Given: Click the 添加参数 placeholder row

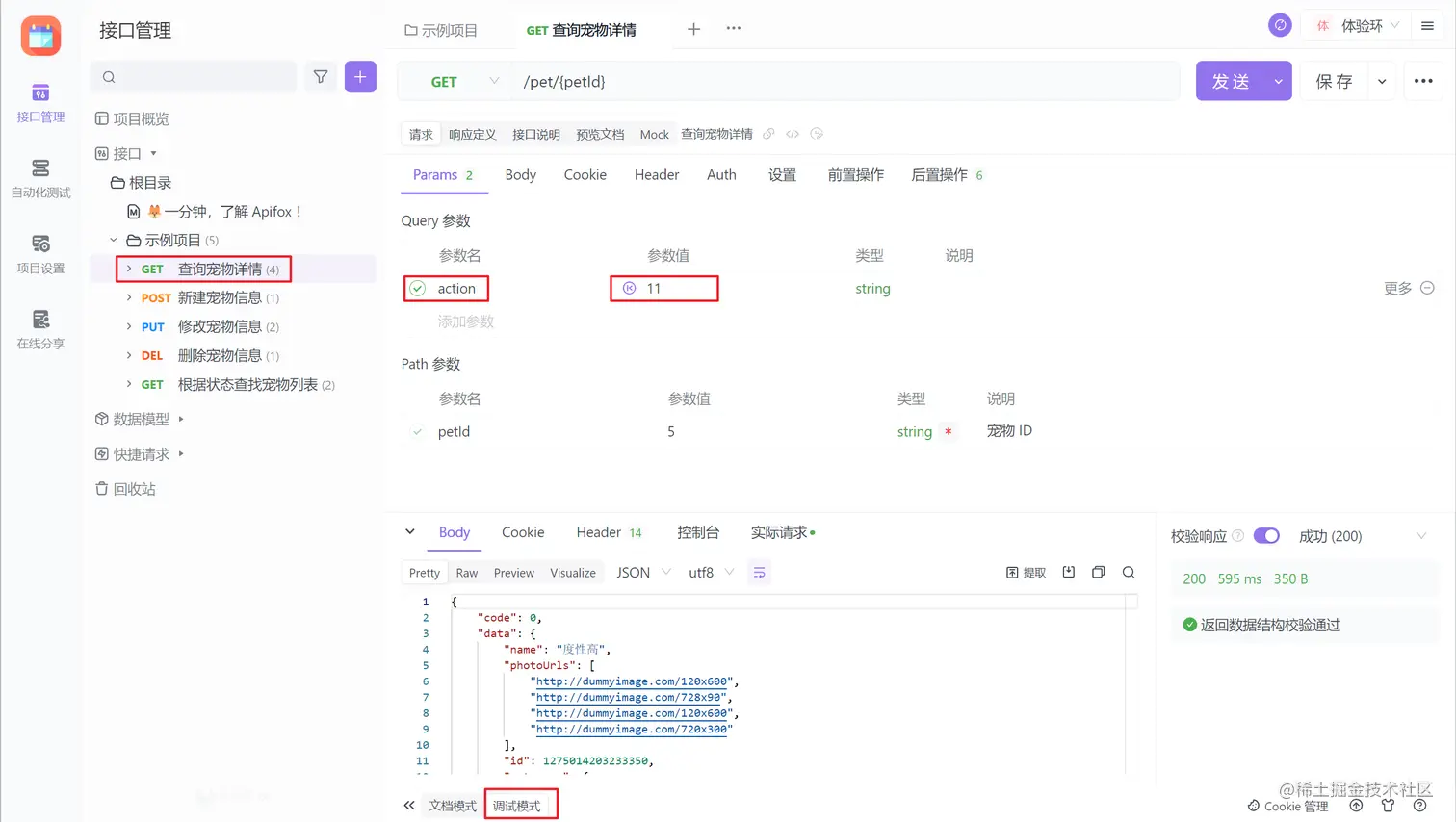Looking at the screenshot, I should point(466,321).
